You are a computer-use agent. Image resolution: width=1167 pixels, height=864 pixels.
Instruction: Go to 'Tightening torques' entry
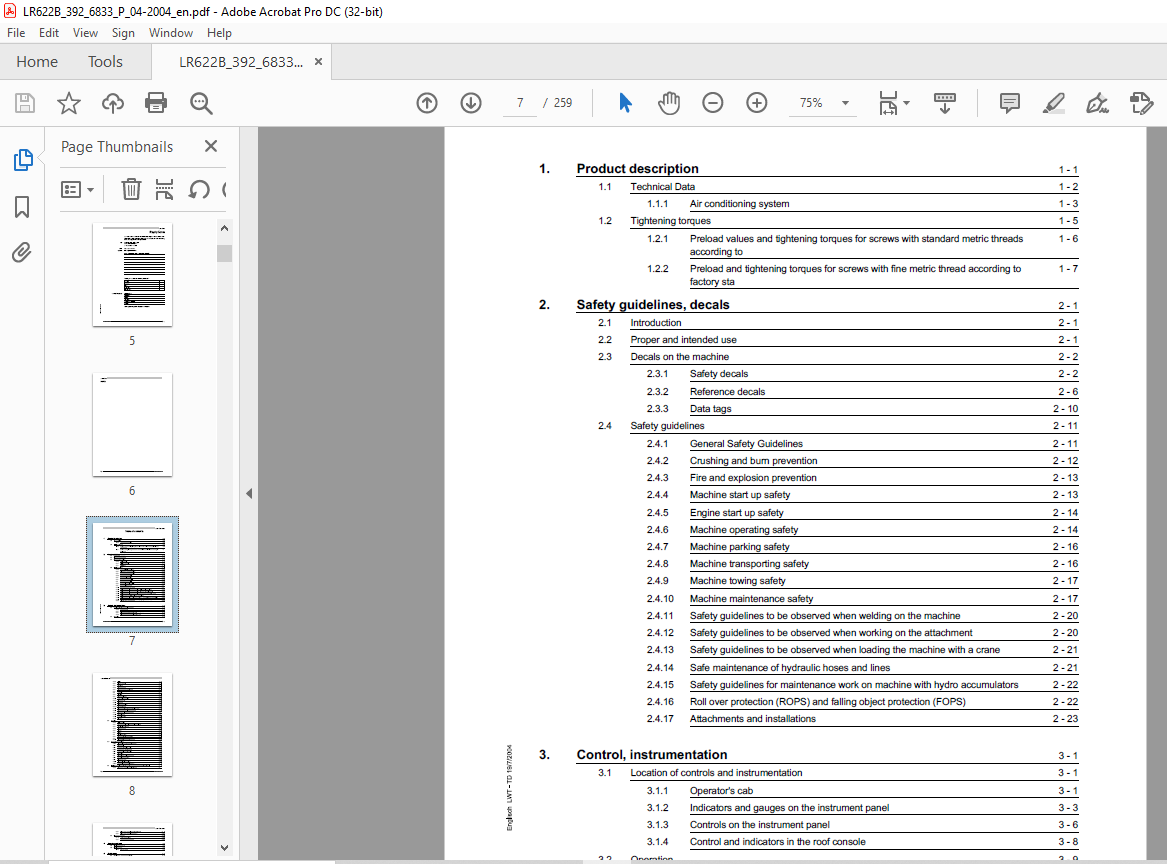tap(670, 221)
